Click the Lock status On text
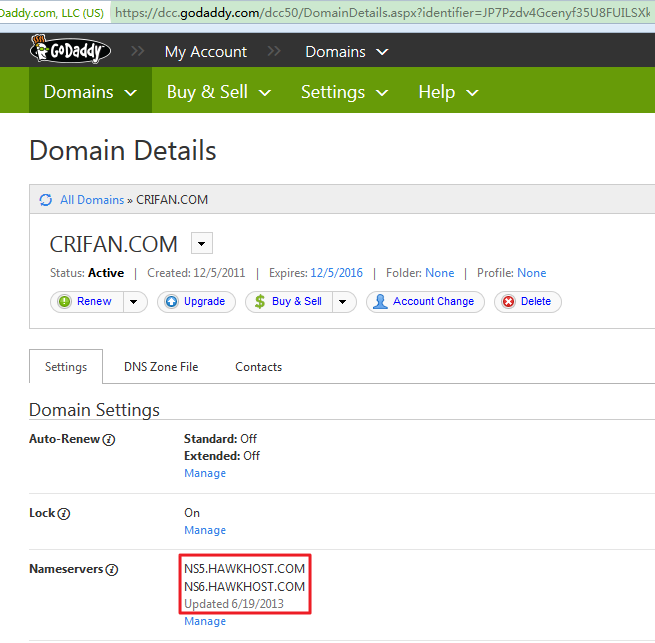Viewport: 655px width, 643px height. [192, 513]
